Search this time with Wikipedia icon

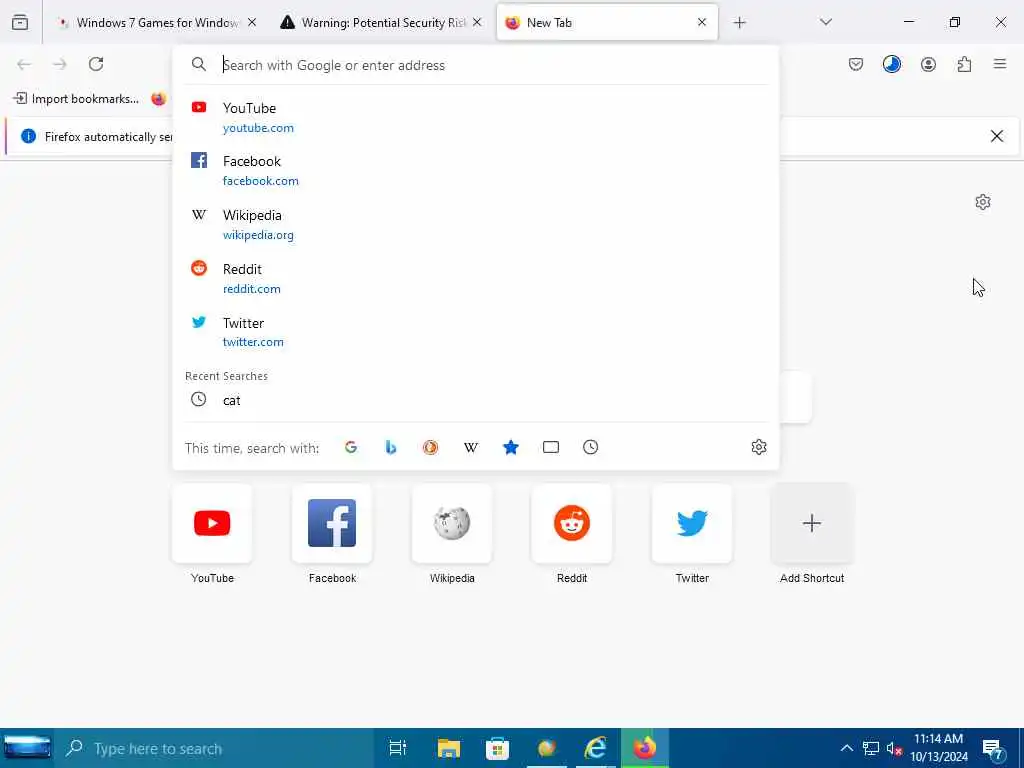coord(471,447)
